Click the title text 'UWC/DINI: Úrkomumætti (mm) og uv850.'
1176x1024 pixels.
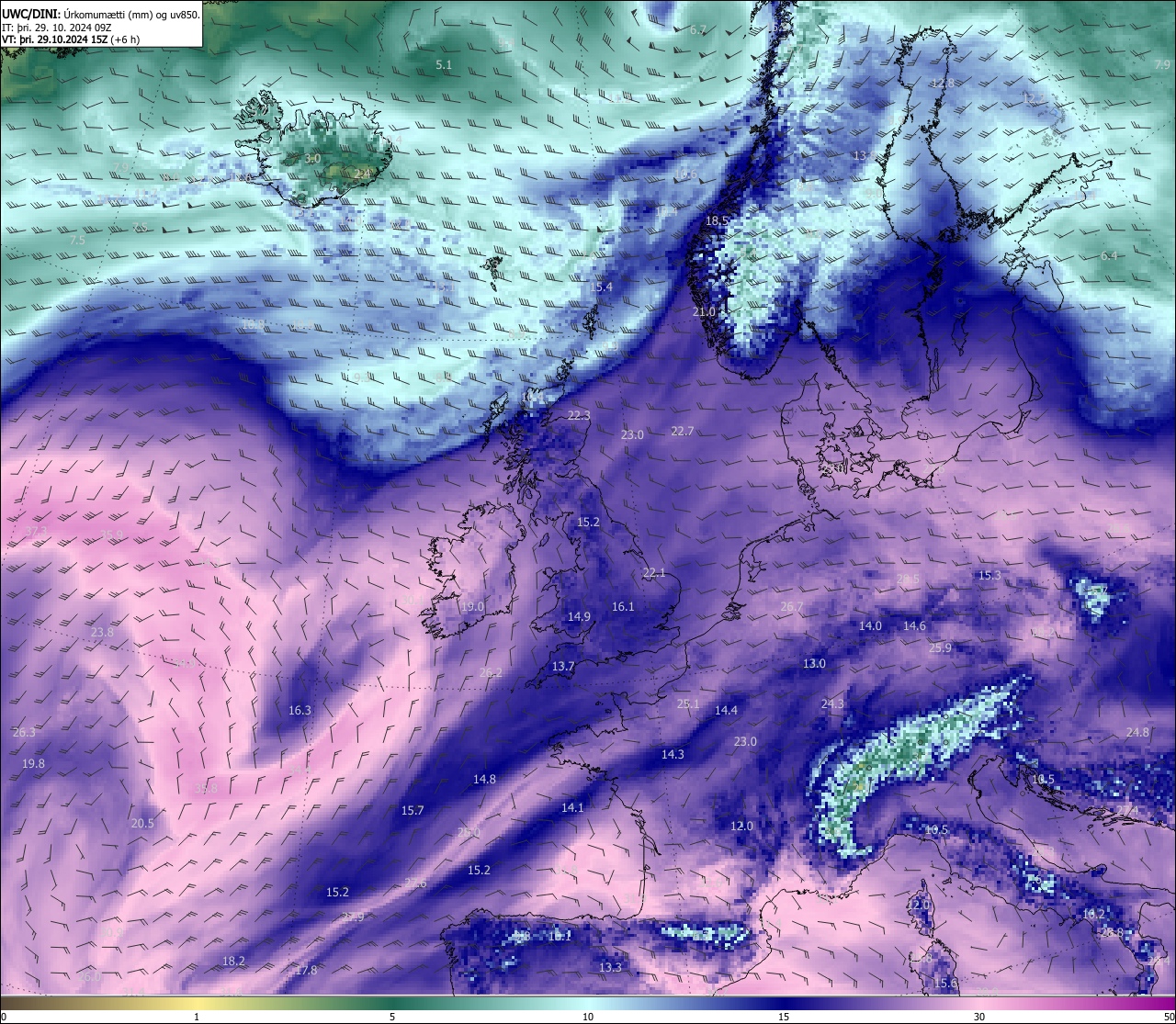pos(101,14)
